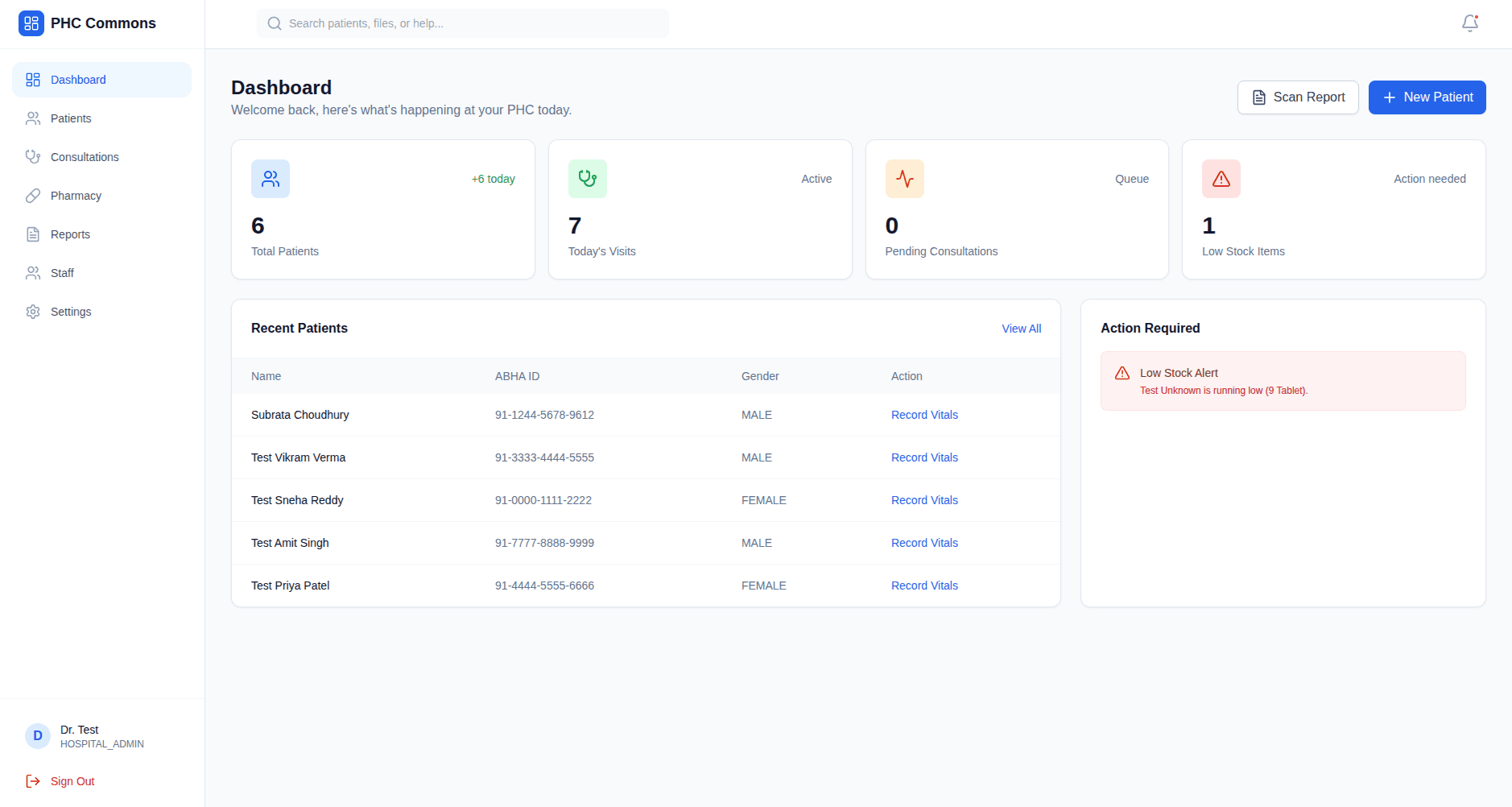Navigate to Reports in sidebar
The image size is (1512, 807).
coord(70,234)
